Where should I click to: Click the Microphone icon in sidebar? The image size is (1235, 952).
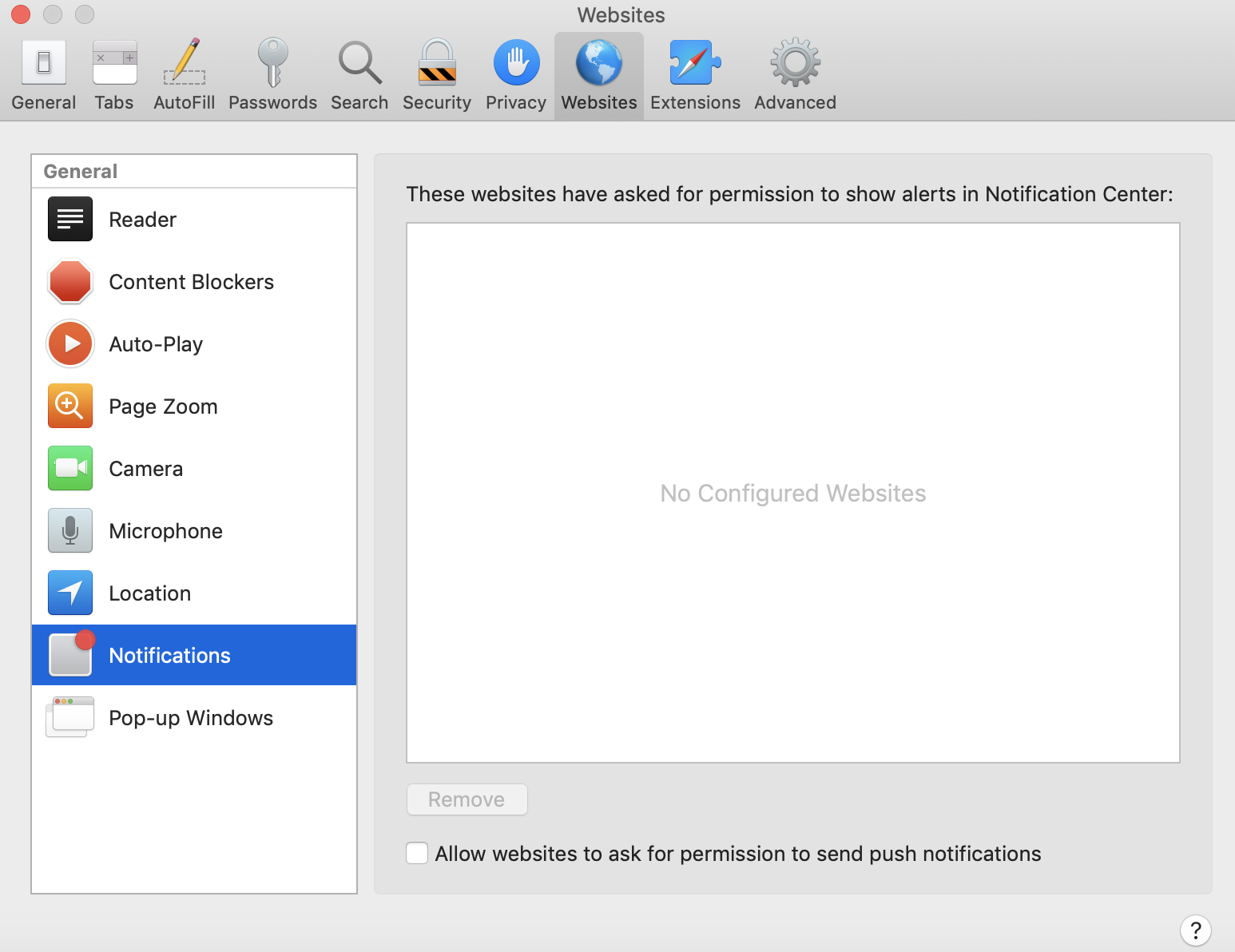point(70,530)
